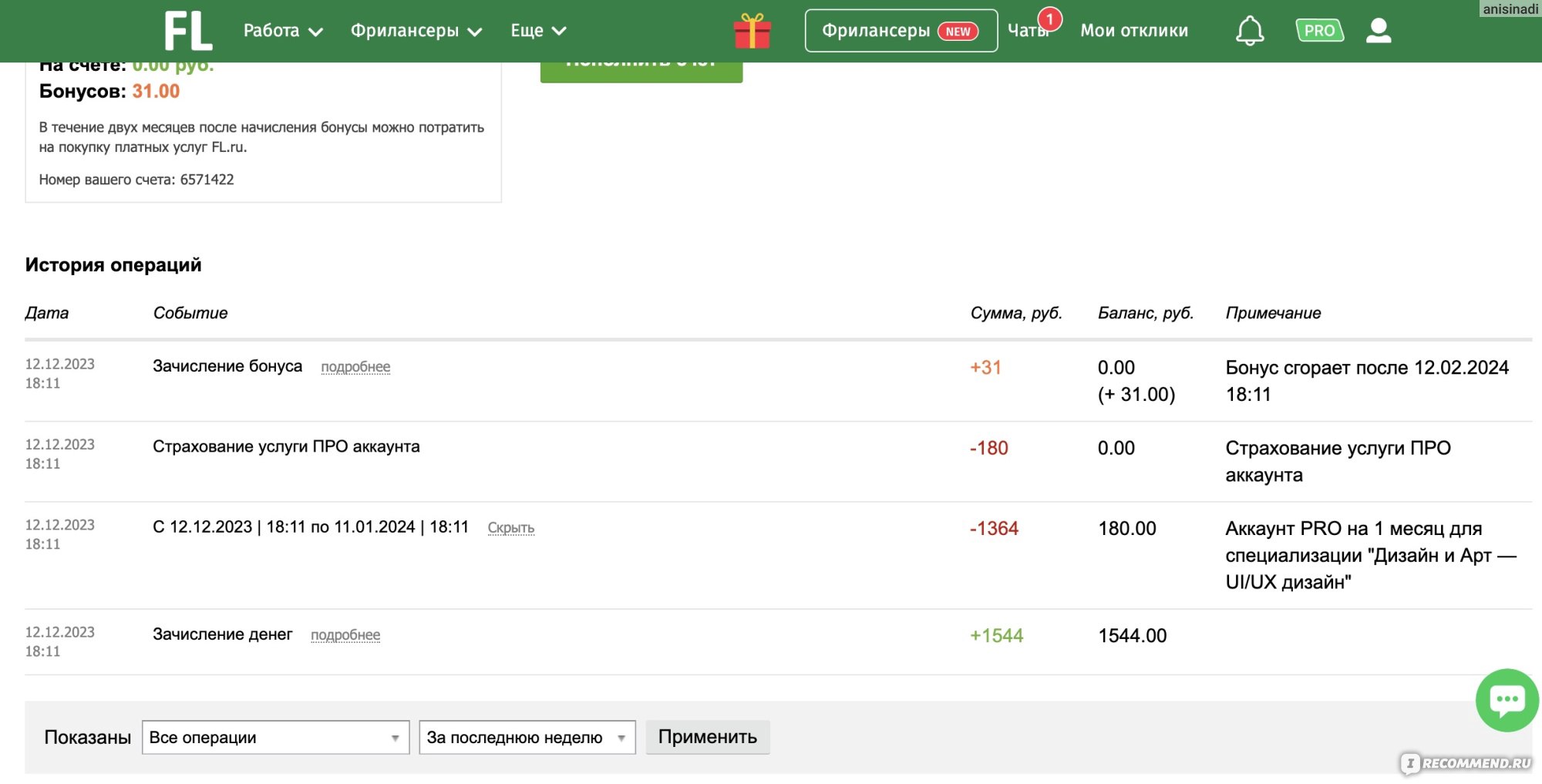
Task: Open the За последнюю неделю period dropdown
Action: (527, 737)
